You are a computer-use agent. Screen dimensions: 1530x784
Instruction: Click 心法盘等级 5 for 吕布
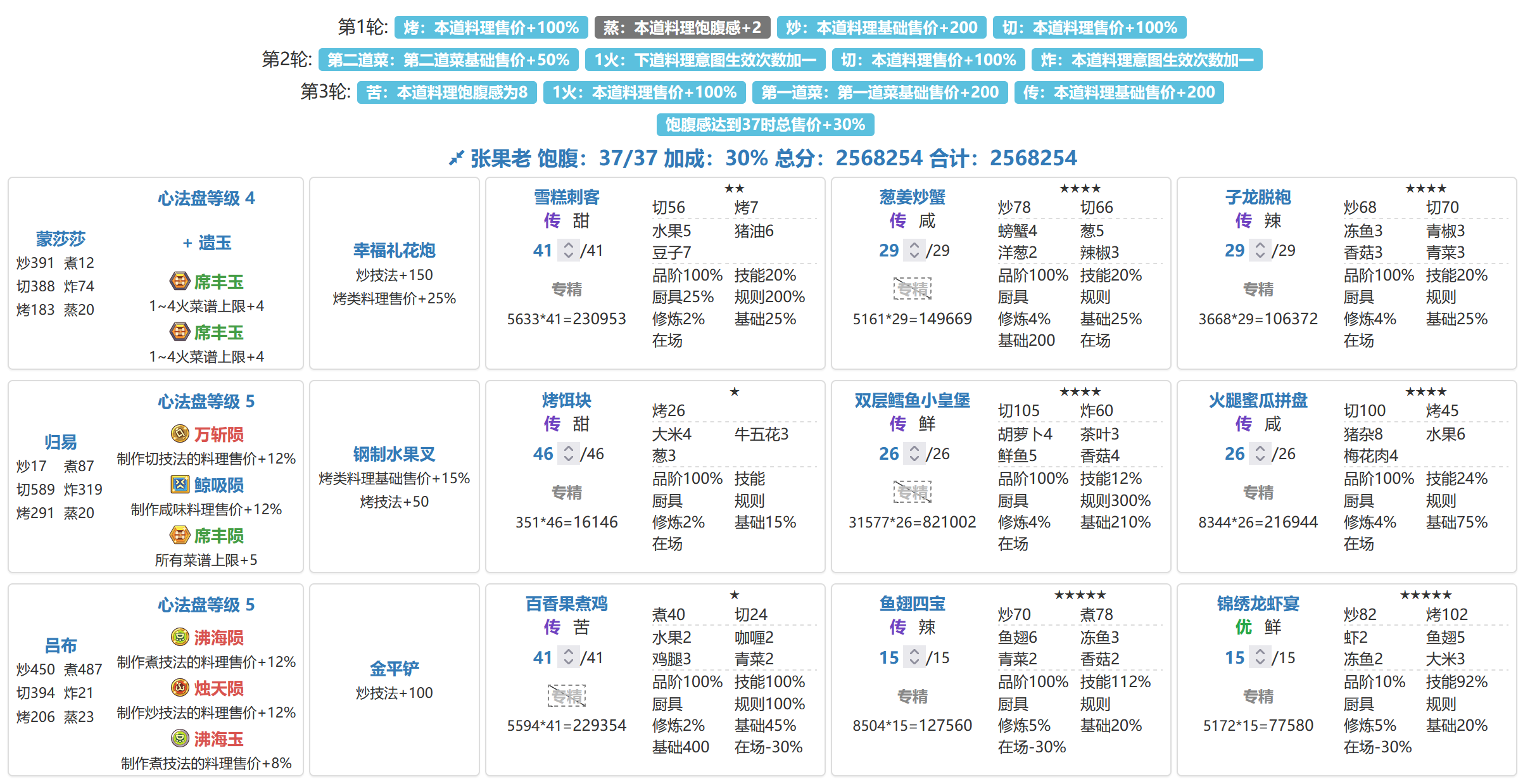click(x=206, y=605)
